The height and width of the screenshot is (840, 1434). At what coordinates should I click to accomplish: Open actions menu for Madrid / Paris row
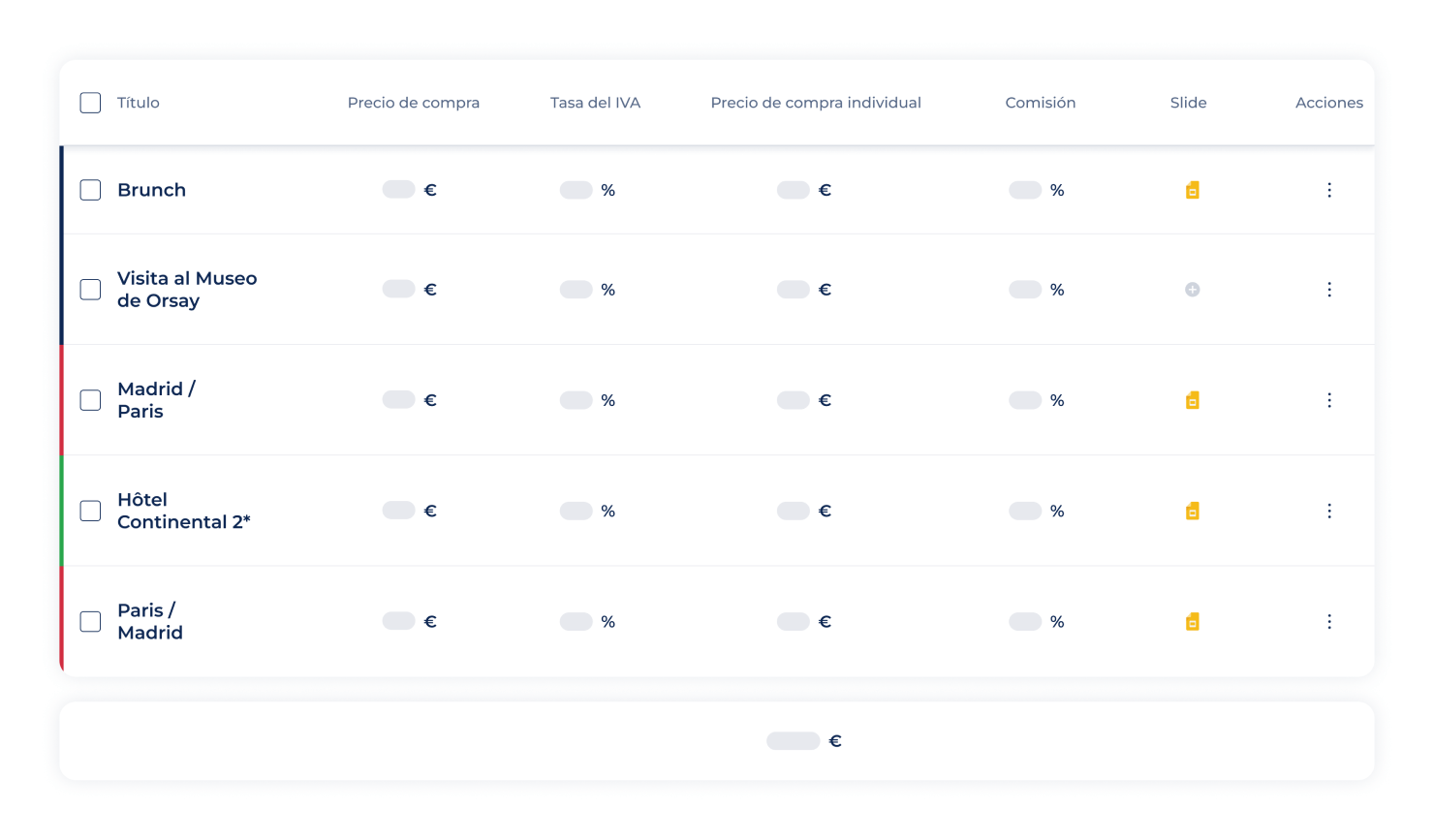pyautogui.click(x=1328, y=400)
